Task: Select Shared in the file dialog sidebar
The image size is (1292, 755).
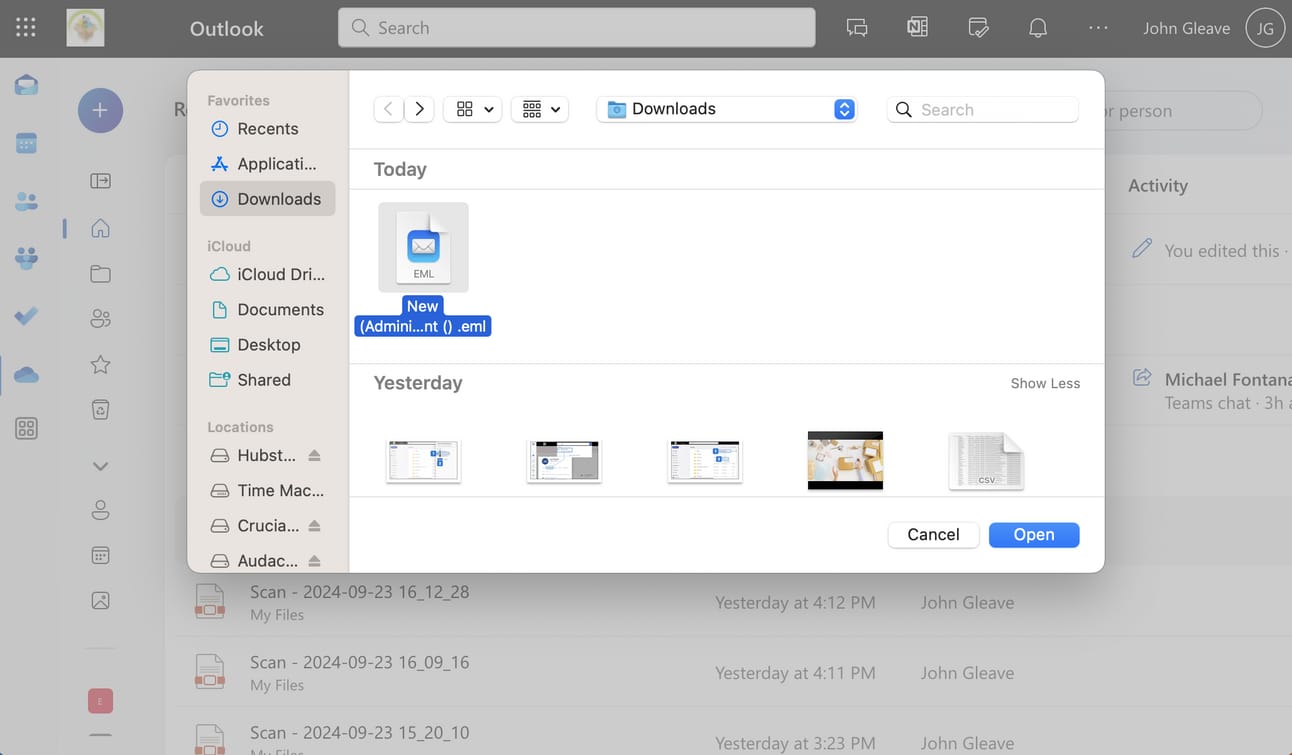Action: [x=267, y=379]
